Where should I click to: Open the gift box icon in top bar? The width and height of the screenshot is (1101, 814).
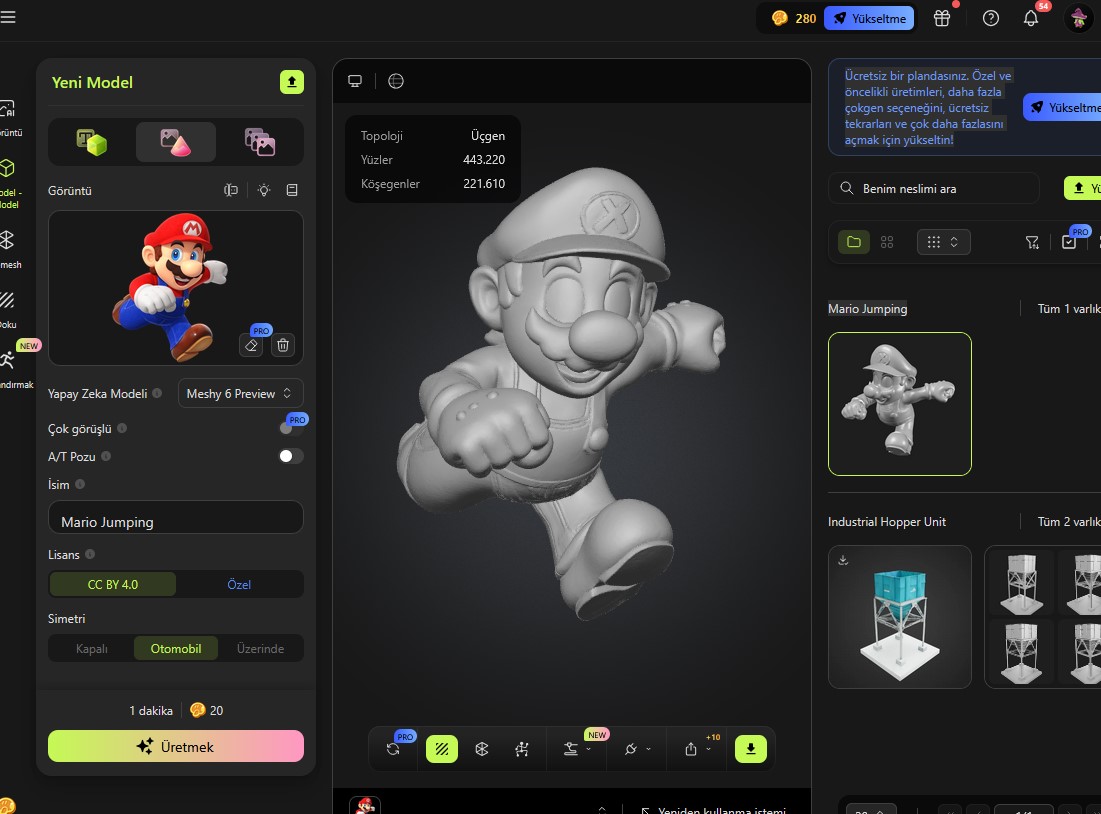tap(942, 18)
